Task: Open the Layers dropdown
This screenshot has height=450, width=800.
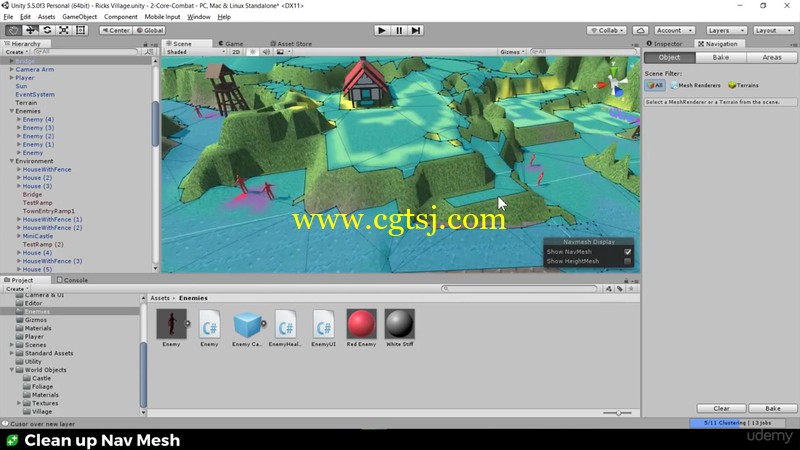Action: click(x=726, y=30)
